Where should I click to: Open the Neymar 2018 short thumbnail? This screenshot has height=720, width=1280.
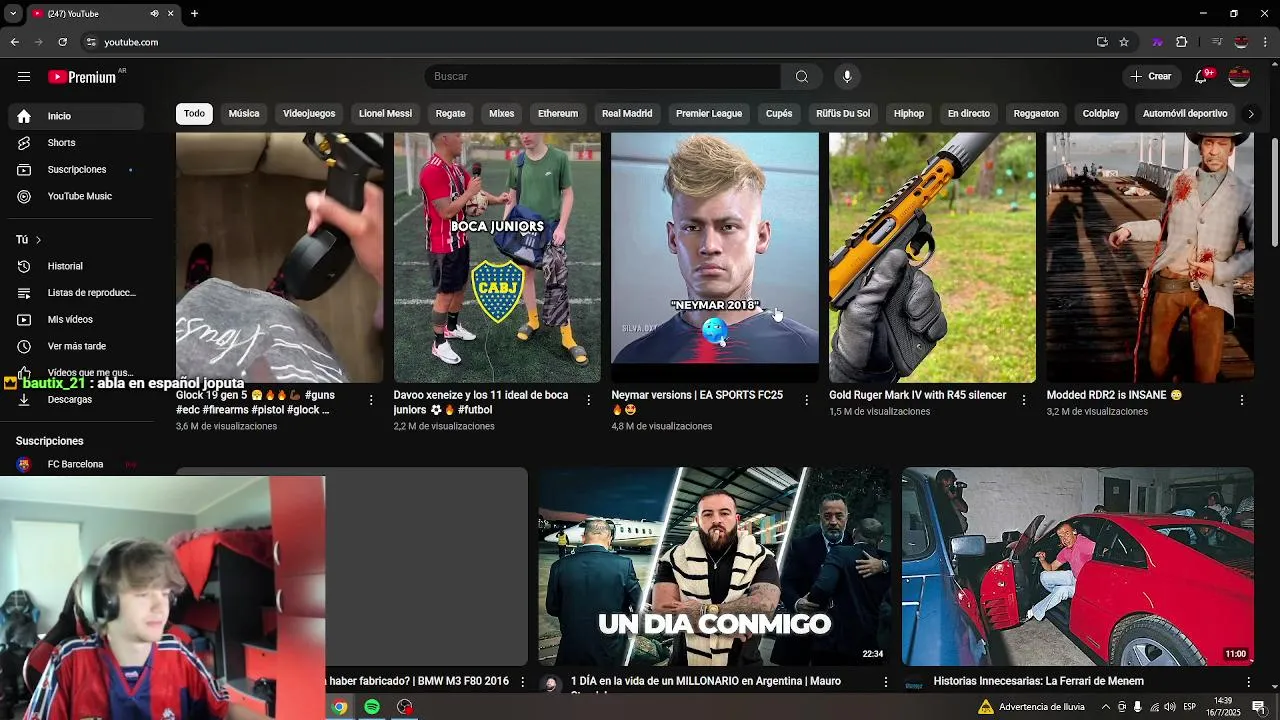pos(715,258)
